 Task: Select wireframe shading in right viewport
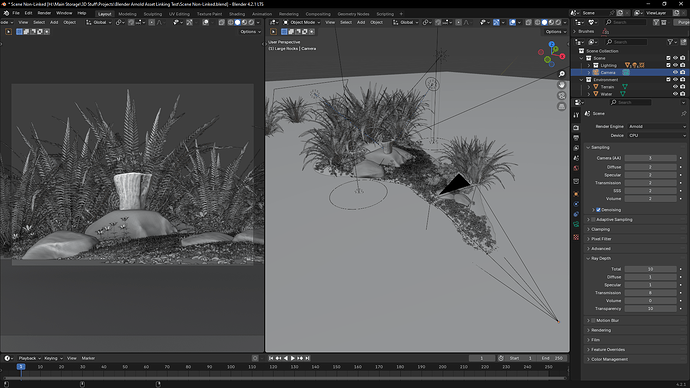[537, 22]
